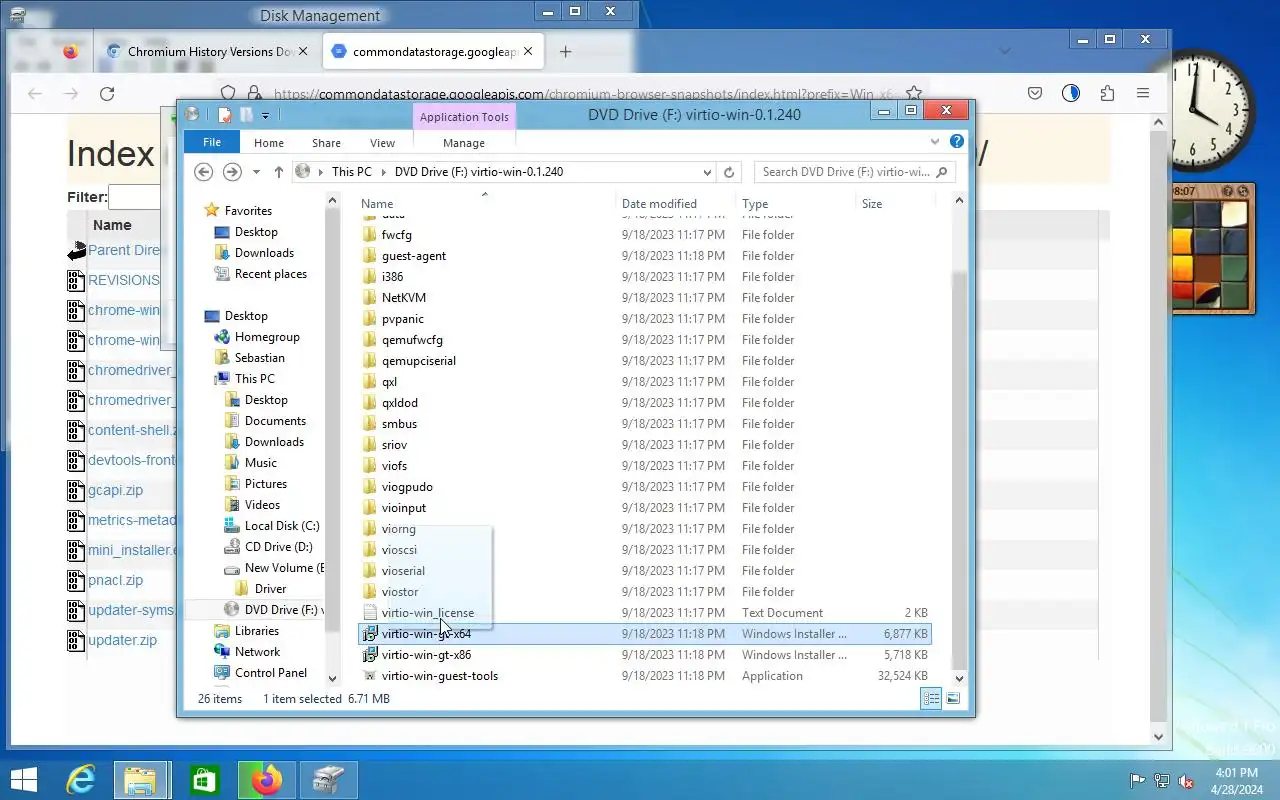Go back in Explorer navigation
The height and width of the screenshot is (800, 1280).
[x=203, y=172]
